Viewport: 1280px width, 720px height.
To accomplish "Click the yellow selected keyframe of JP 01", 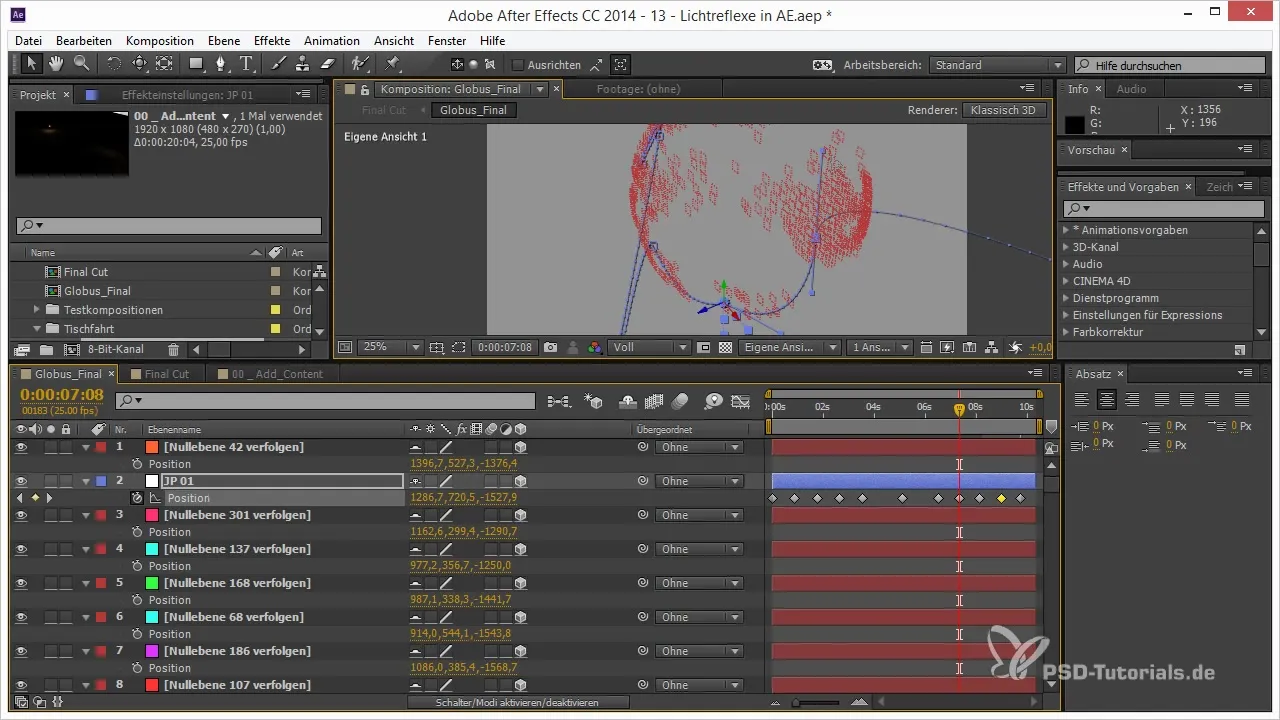I will [1001, 498].
